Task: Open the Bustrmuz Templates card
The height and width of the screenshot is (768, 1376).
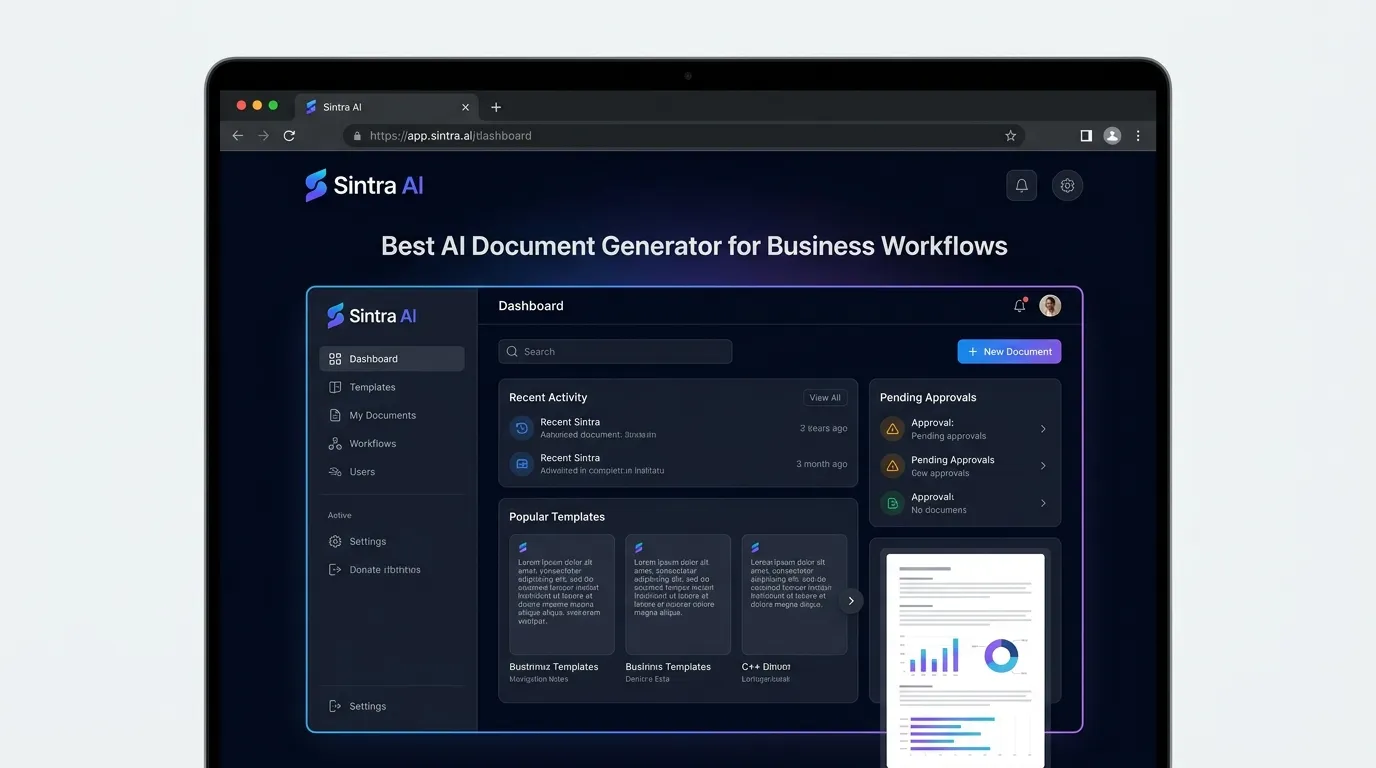Action: 562,609
